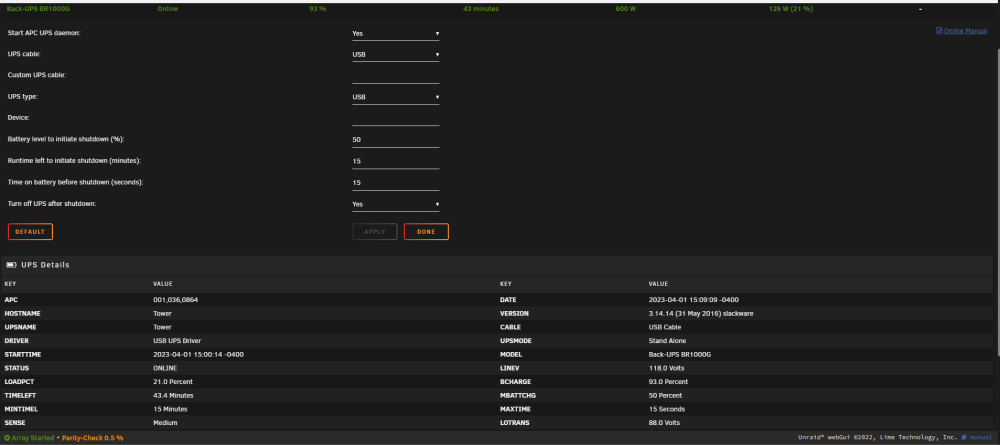1000x445 pixels.
Task: Open the UPS type dropdown
Action: point(395,97)
